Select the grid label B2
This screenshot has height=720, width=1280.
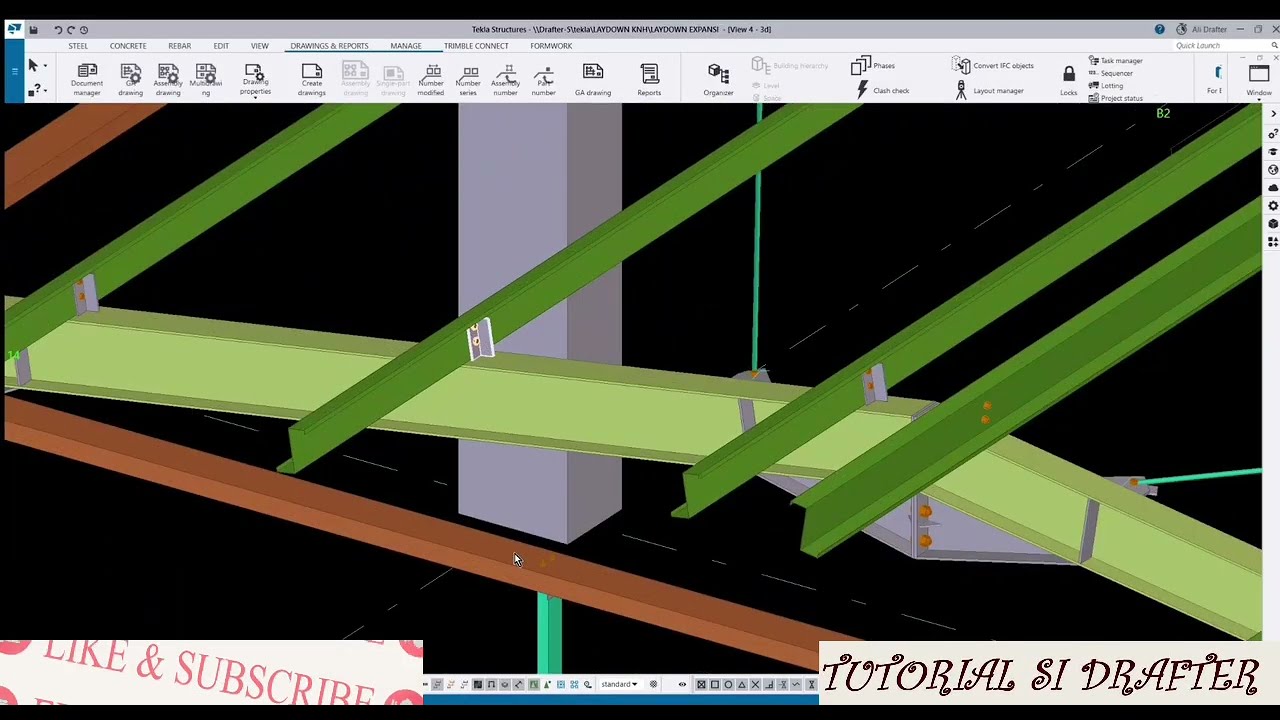click(1163, 113)
